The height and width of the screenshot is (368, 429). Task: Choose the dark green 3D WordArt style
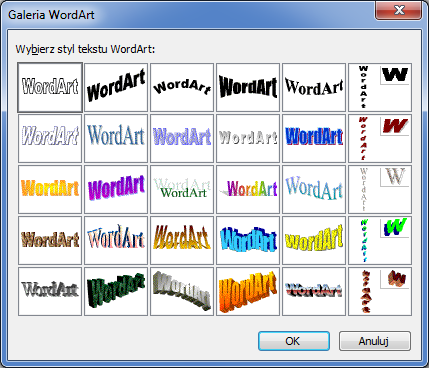pyautogui.click(x=116, y=291)
